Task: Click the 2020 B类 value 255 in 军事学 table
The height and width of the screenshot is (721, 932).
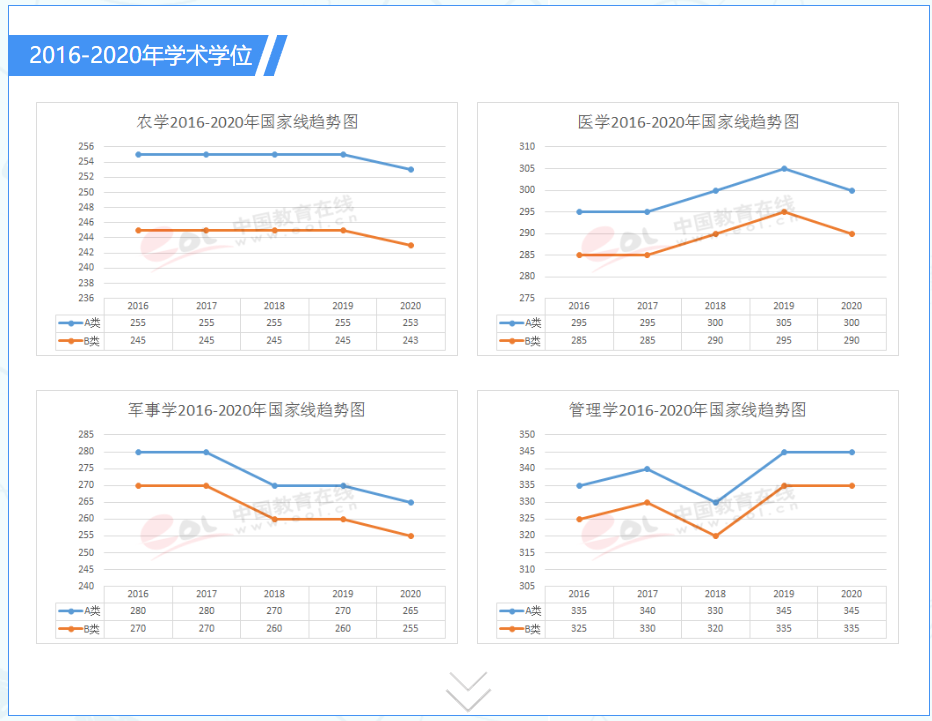Action: coord(411,628)
